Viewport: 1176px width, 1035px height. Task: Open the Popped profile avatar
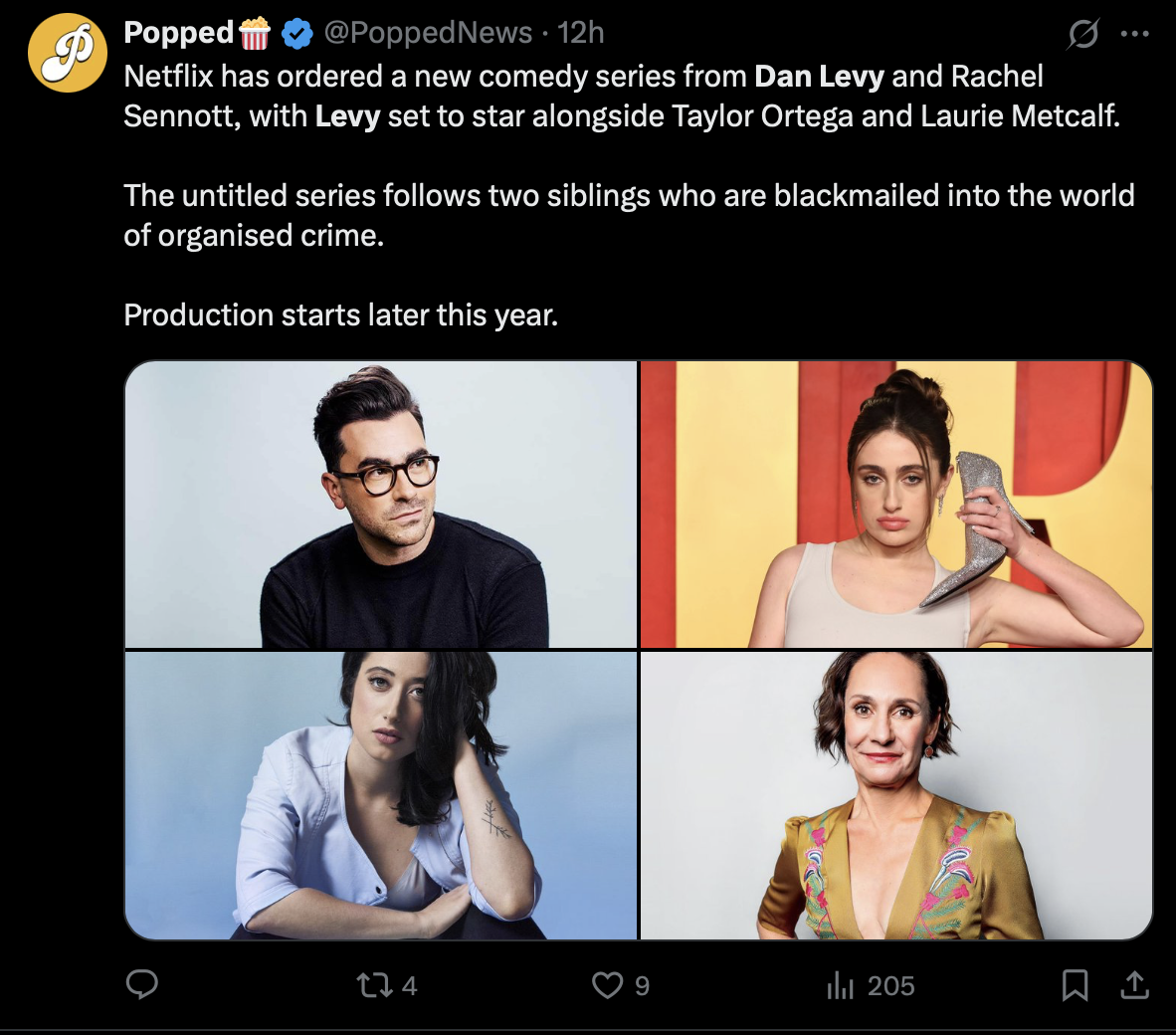tap(67, 53)
